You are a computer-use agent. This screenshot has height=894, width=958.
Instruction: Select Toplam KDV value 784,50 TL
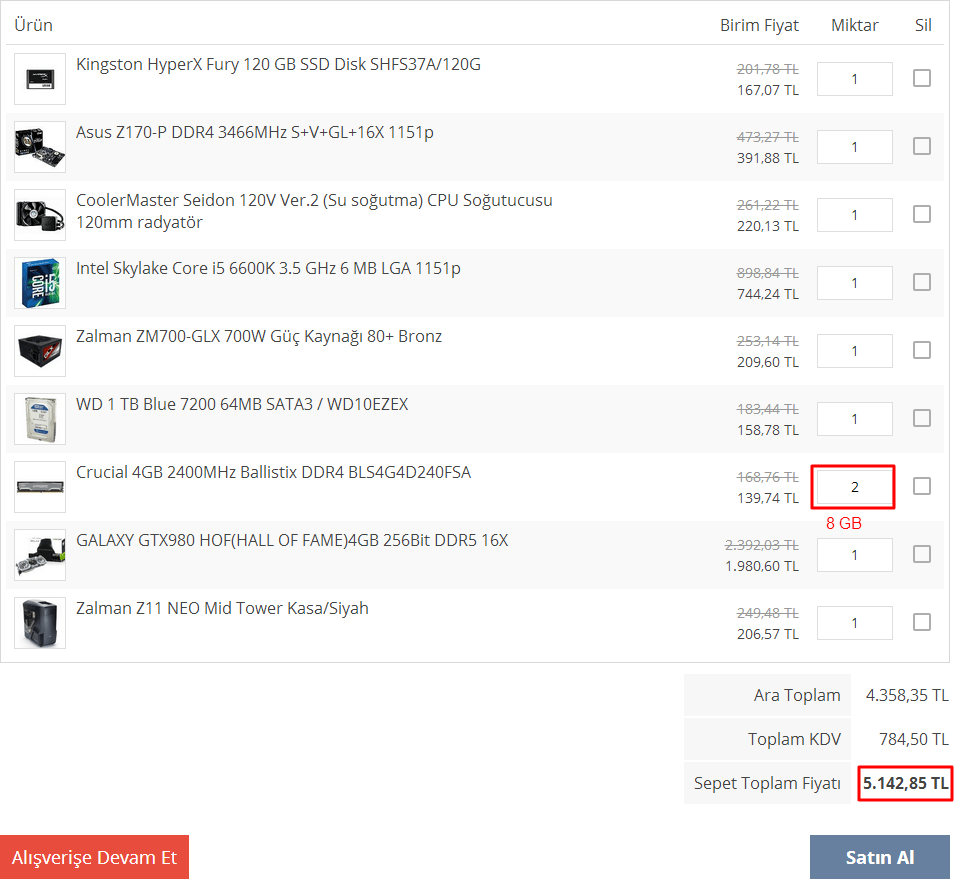click(x=914, y=739)
